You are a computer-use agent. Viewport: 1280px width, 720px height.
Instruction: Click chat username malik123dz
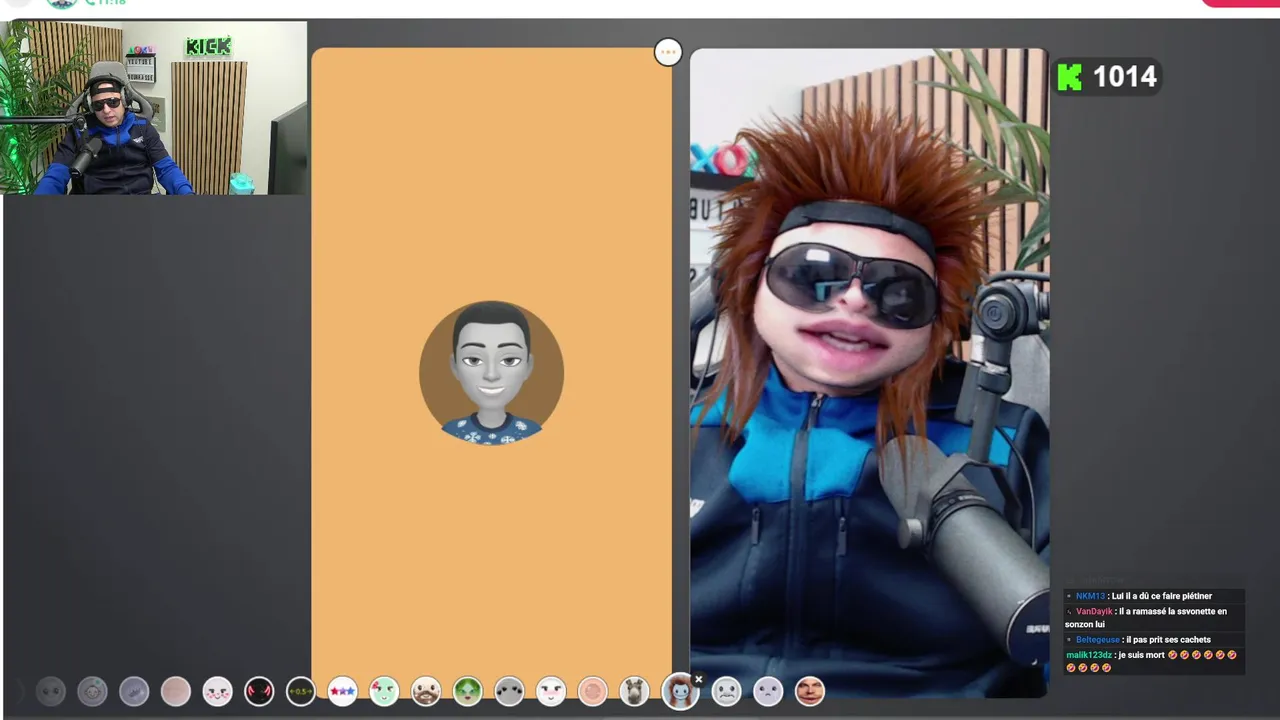1089,655
